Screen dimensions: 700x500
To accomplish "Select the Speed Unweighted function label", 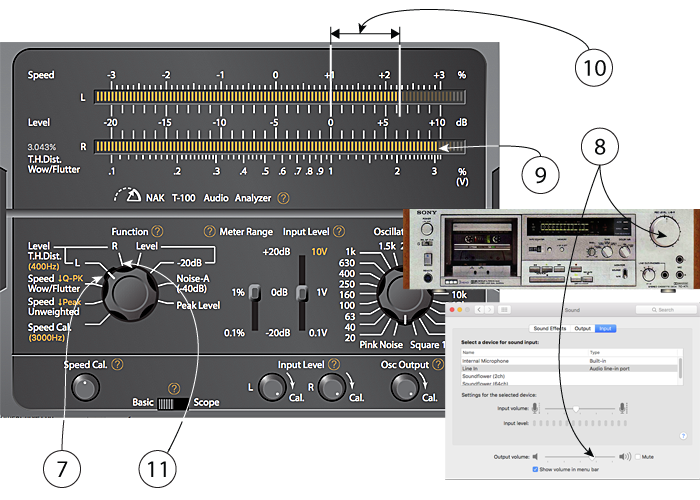I will click(x=54, y=306).
